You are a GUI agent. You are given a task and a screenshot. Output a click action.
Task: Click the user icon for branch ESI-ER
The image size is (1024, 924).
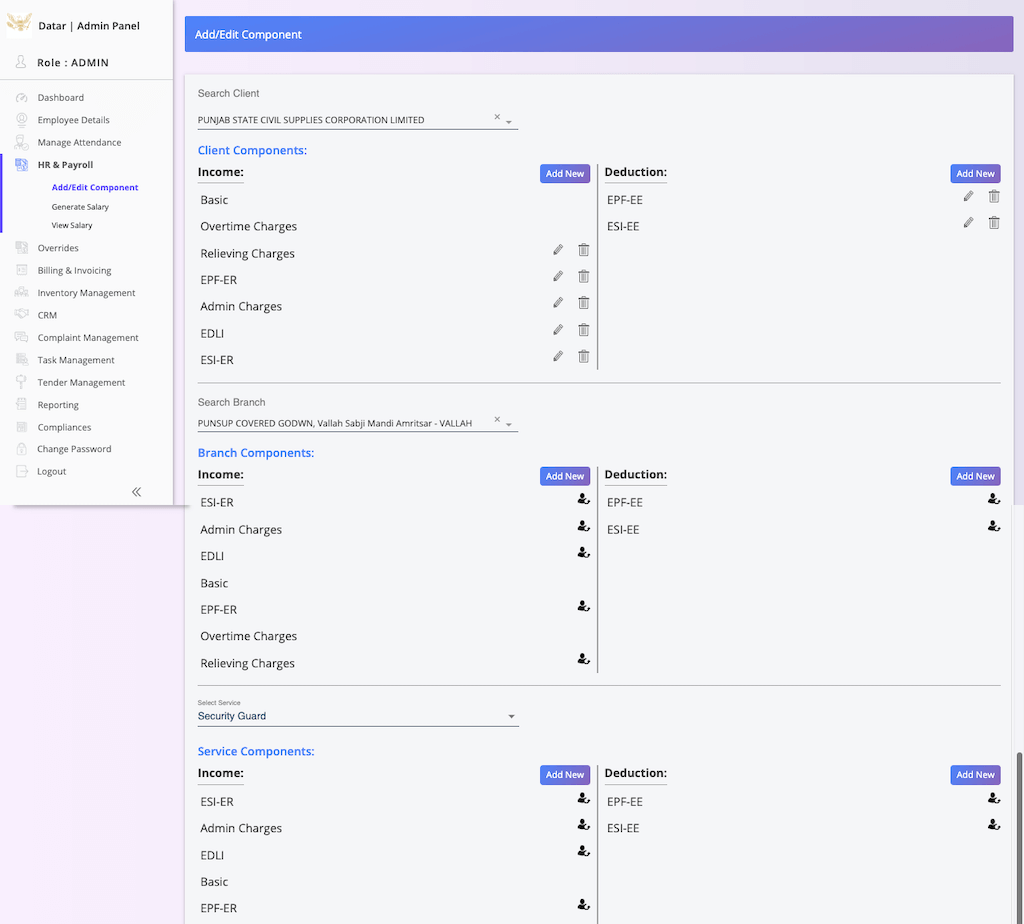[x=584, y=499]
